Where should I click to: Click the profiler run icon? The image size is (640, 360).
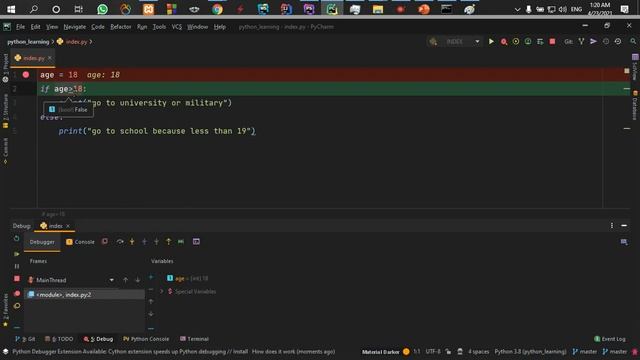pos(528,42)
